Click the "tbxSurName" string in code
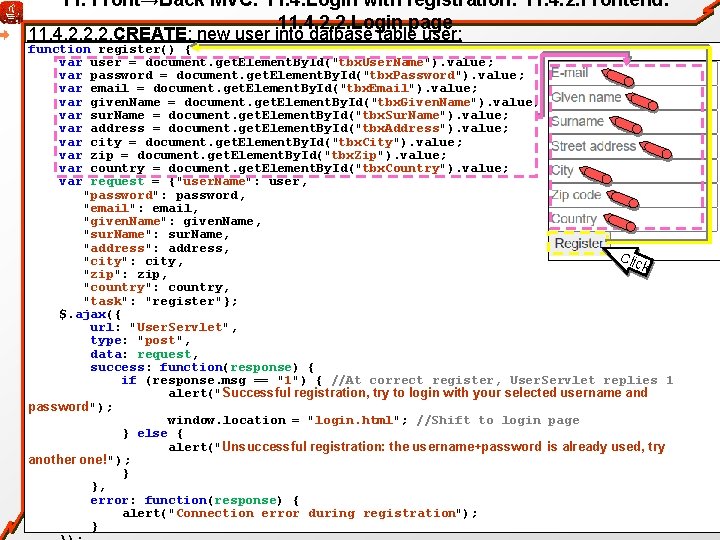 (404, 115)
